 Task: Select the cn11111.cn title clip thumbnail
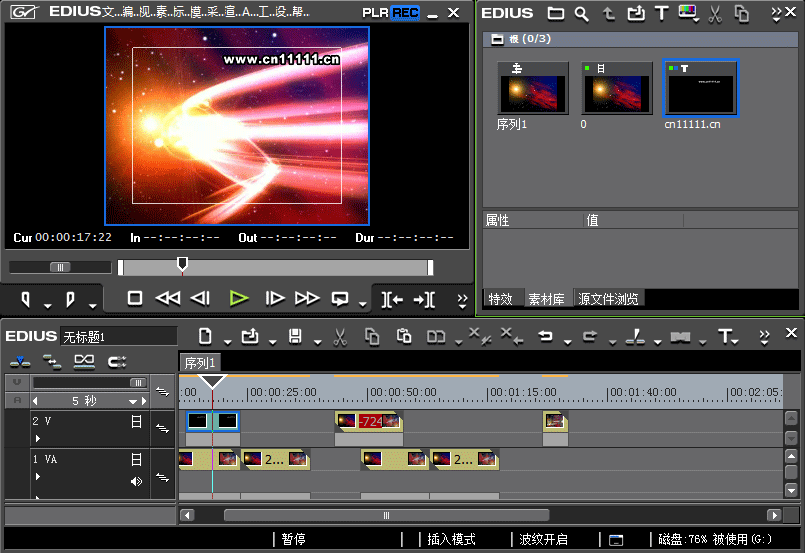click(701, 88)
